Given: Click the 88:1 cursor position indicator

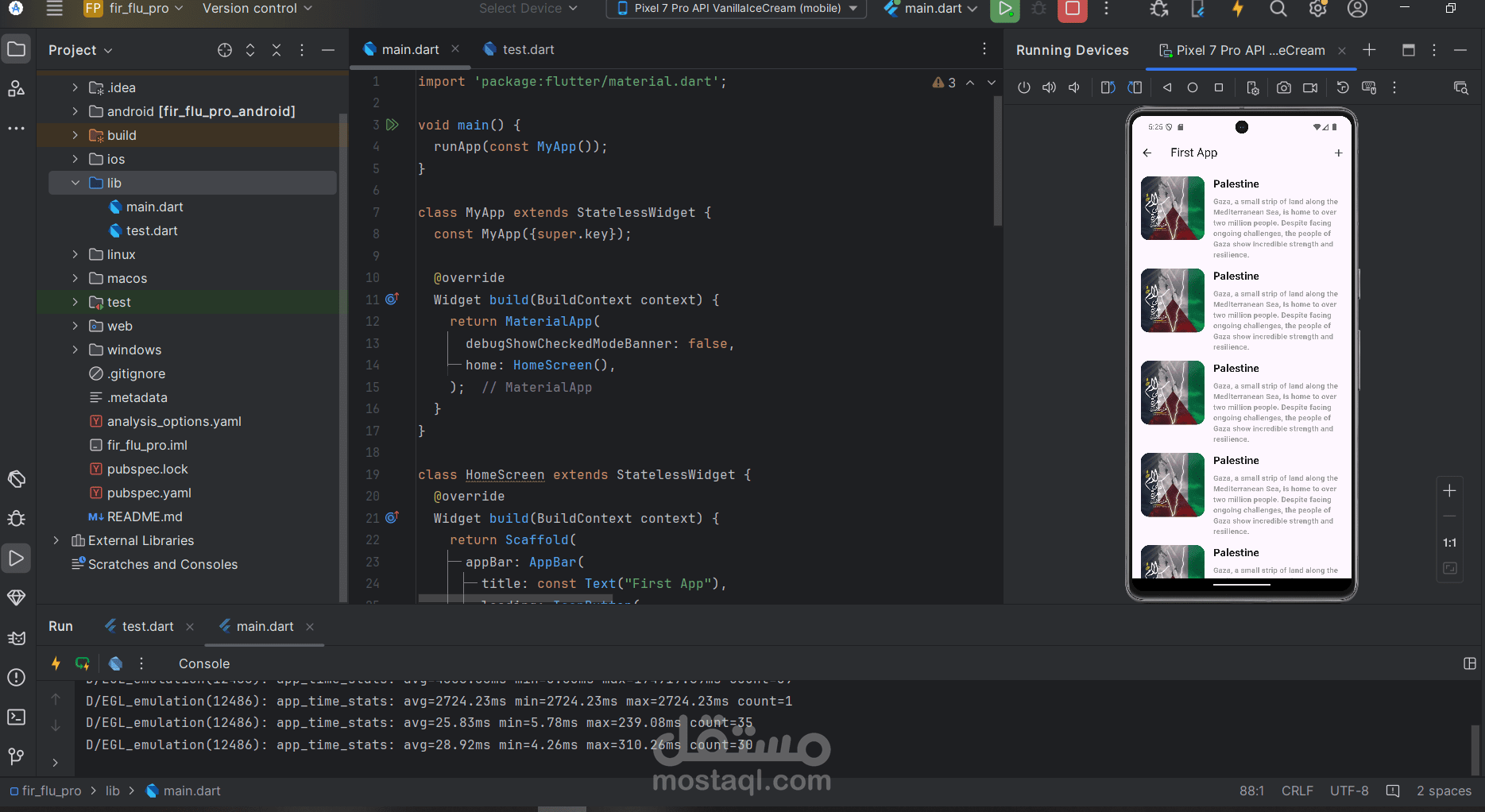Looking at the screenshot, I should coord(1251,791).
